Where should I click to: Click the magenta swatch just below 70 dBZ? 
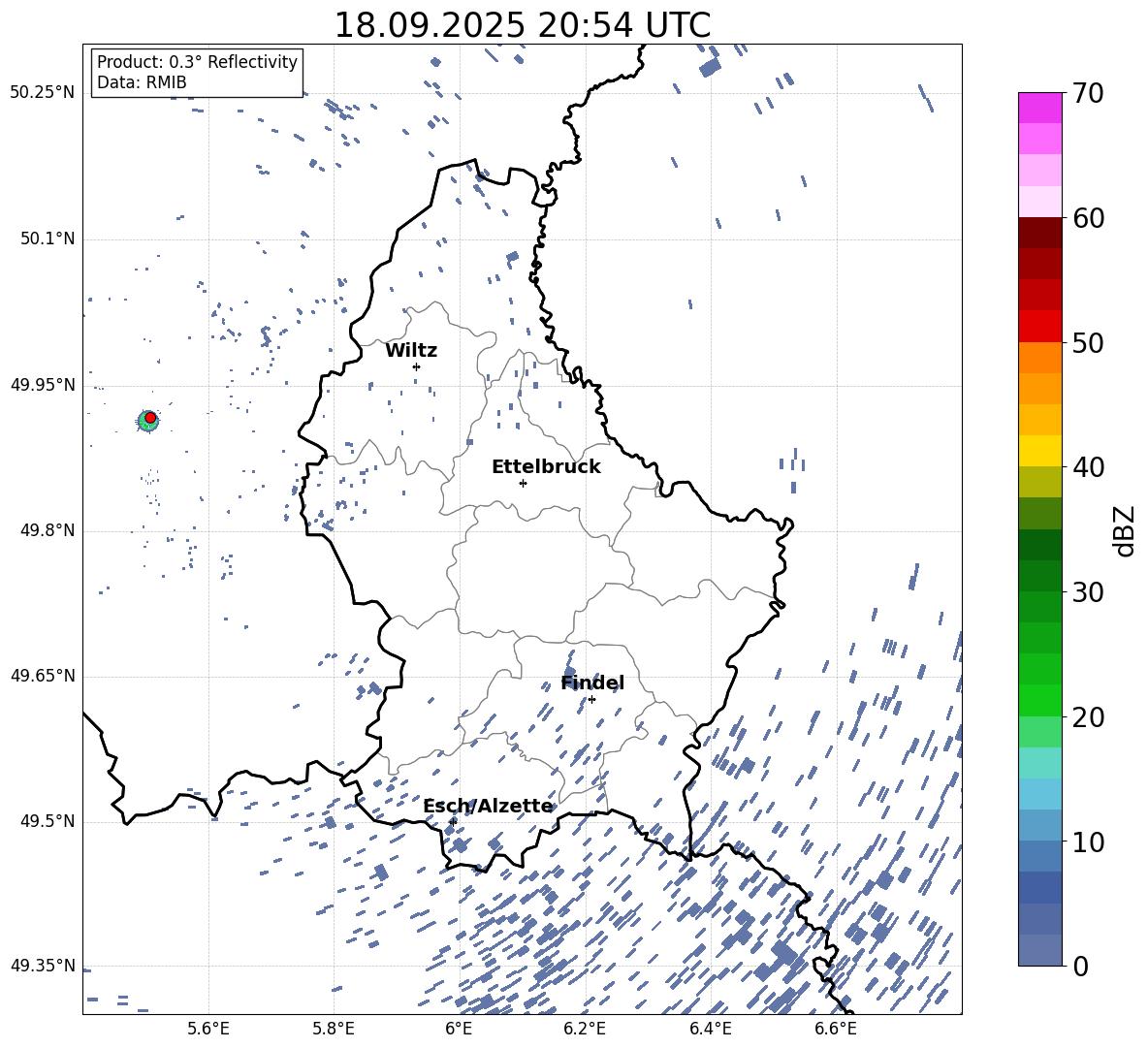coord(1039,108)
